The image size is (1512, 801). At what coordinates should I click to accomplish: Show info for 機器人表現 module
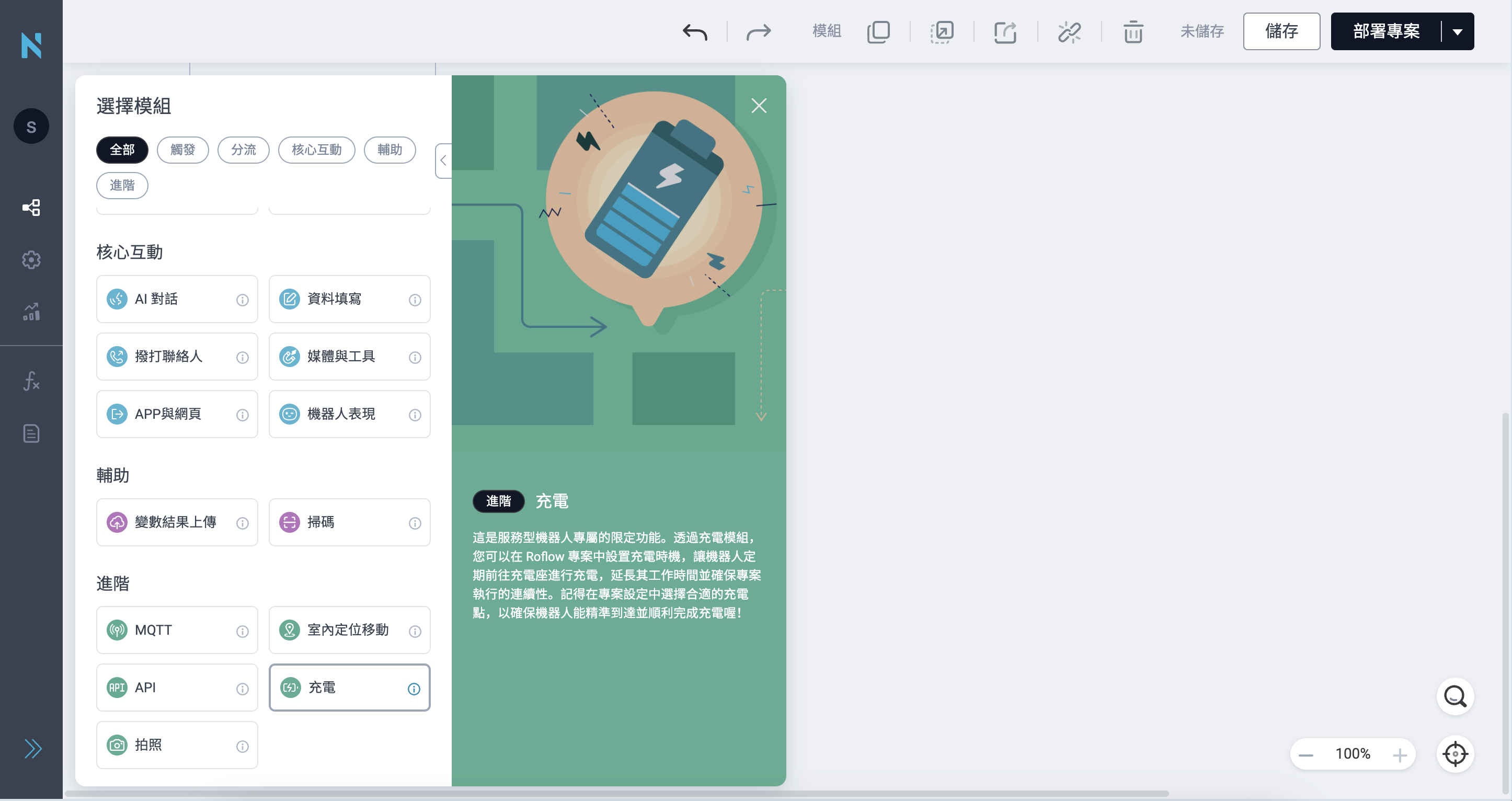[415, 415]
